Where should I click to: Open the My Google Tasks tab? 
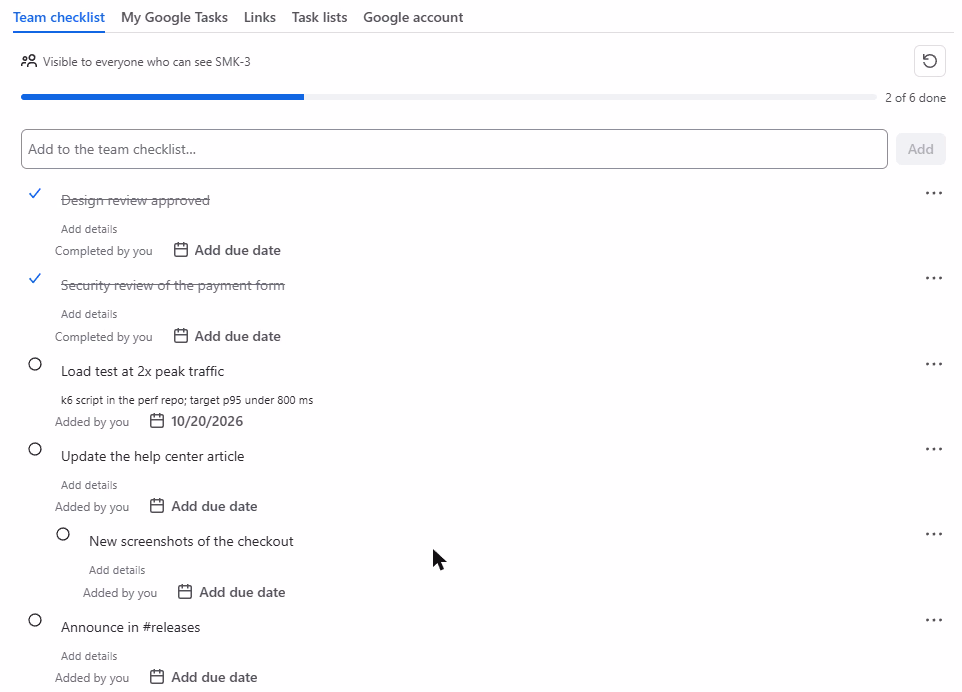click(x=174, y=17)
